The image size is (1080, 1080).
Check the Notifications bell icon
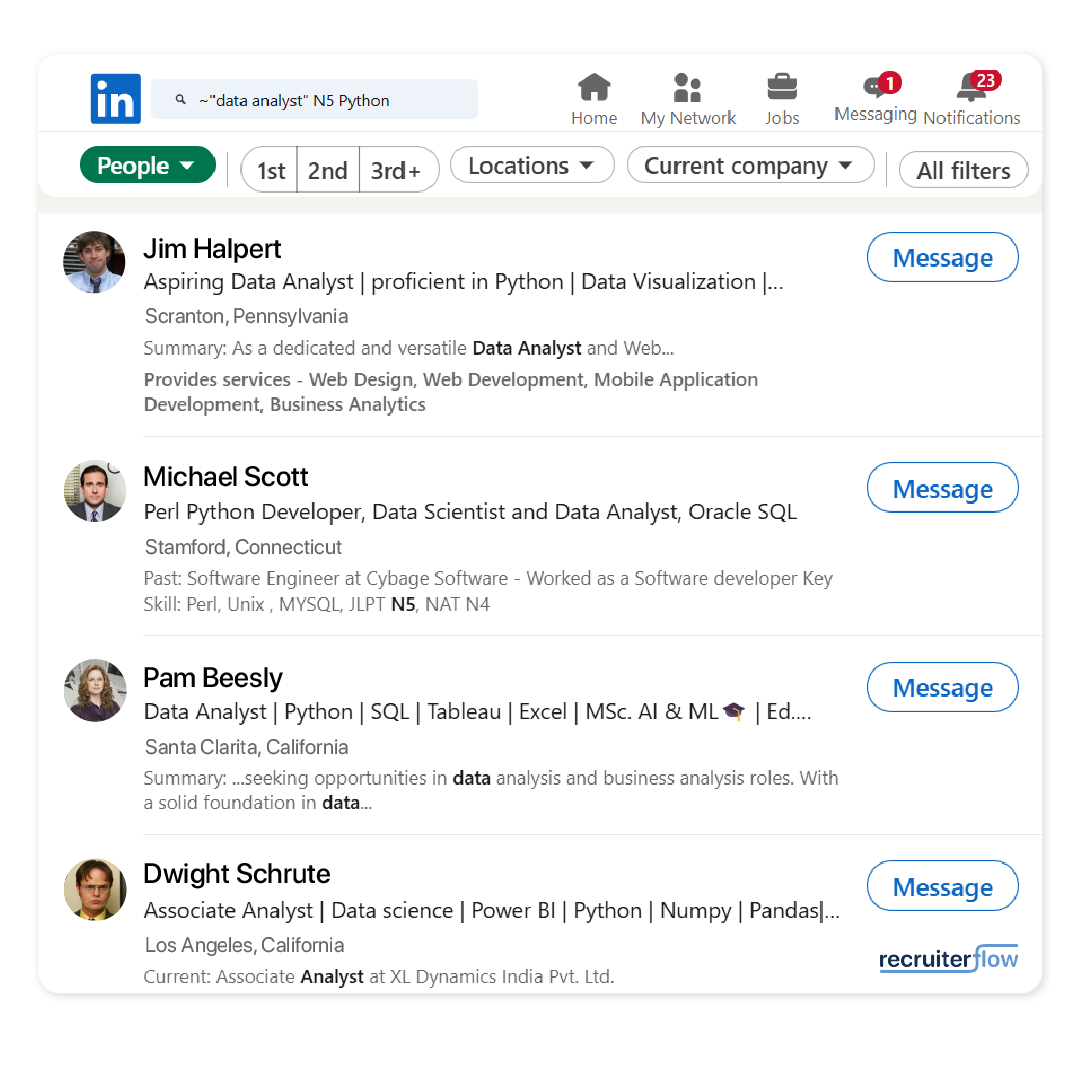coord(971,88)
